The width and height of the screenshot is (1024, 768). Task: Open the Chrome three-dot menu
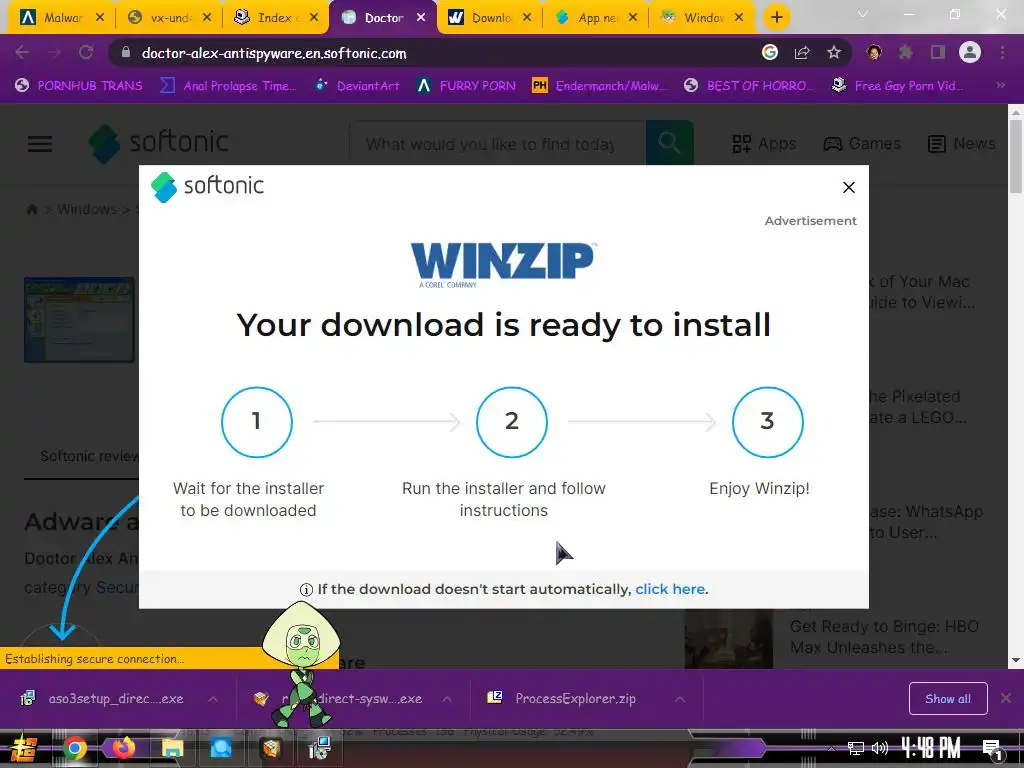pos(1002,53)
